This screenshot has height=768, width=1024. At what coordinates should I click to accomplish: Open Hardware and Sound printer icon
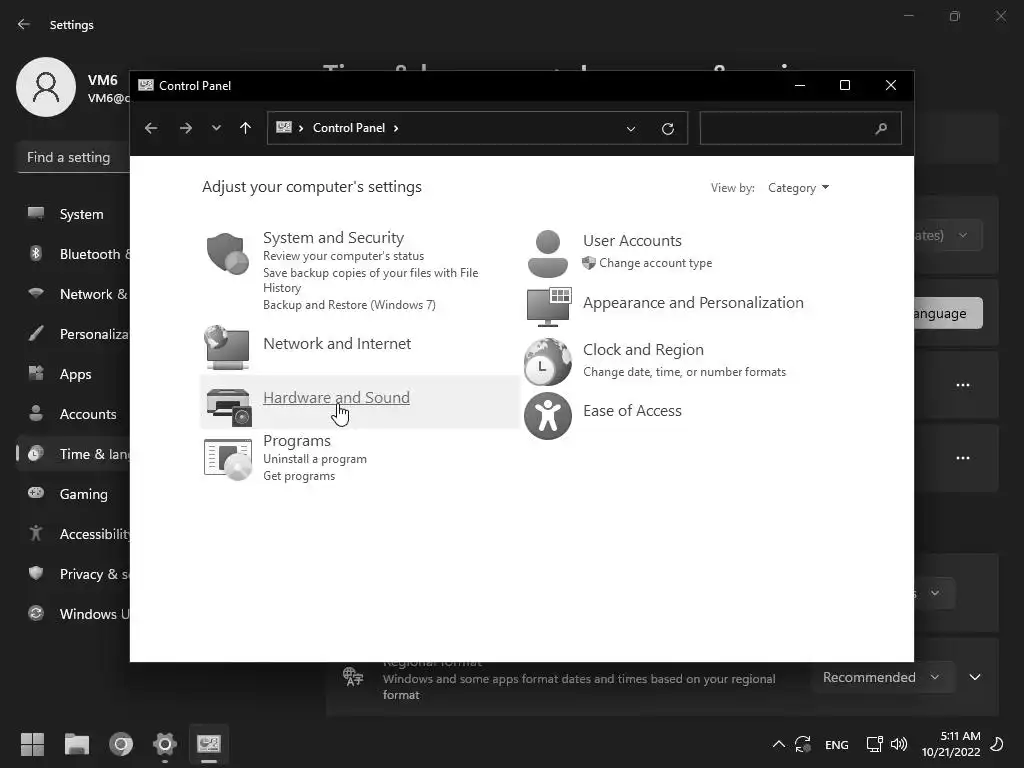pyautogui.click(x=229, y=406)
